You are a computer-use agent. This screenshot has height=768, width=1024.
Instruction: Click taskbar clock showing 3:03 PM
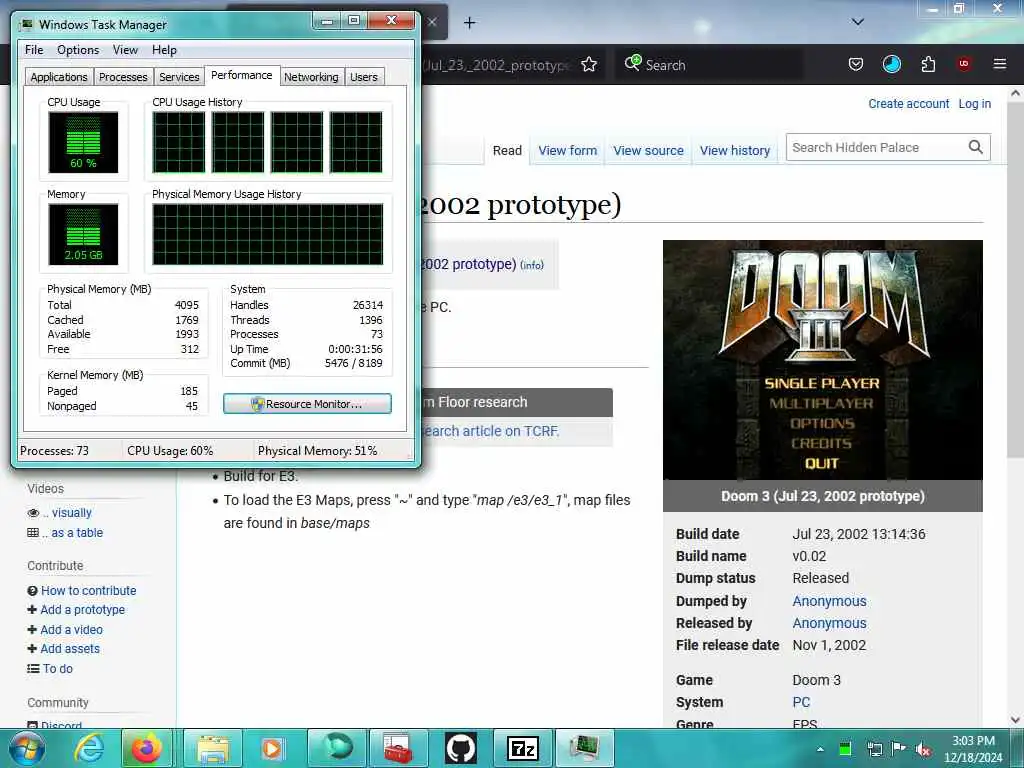point(972,749)
